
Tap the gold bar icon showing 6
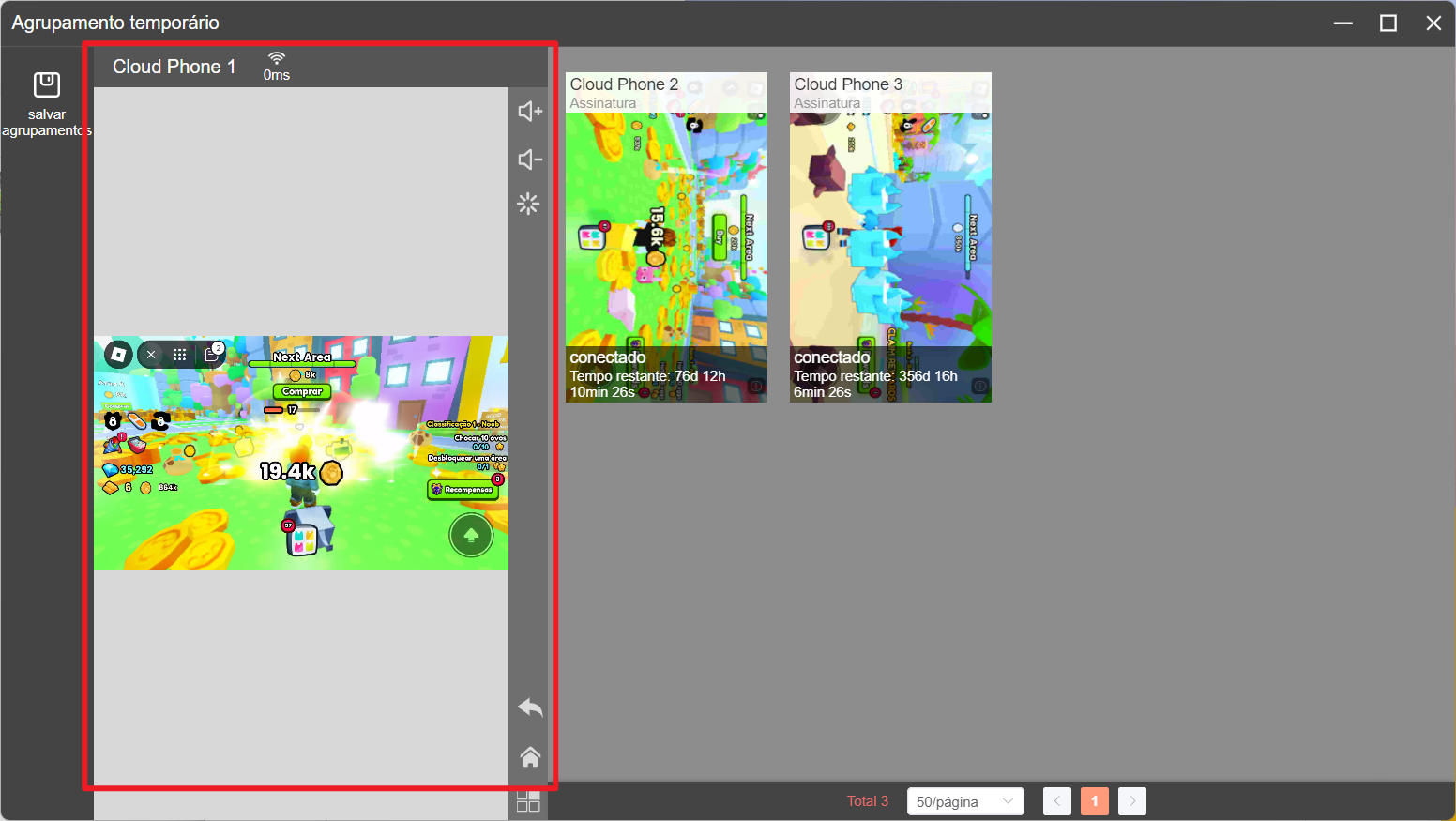point(111,488)
